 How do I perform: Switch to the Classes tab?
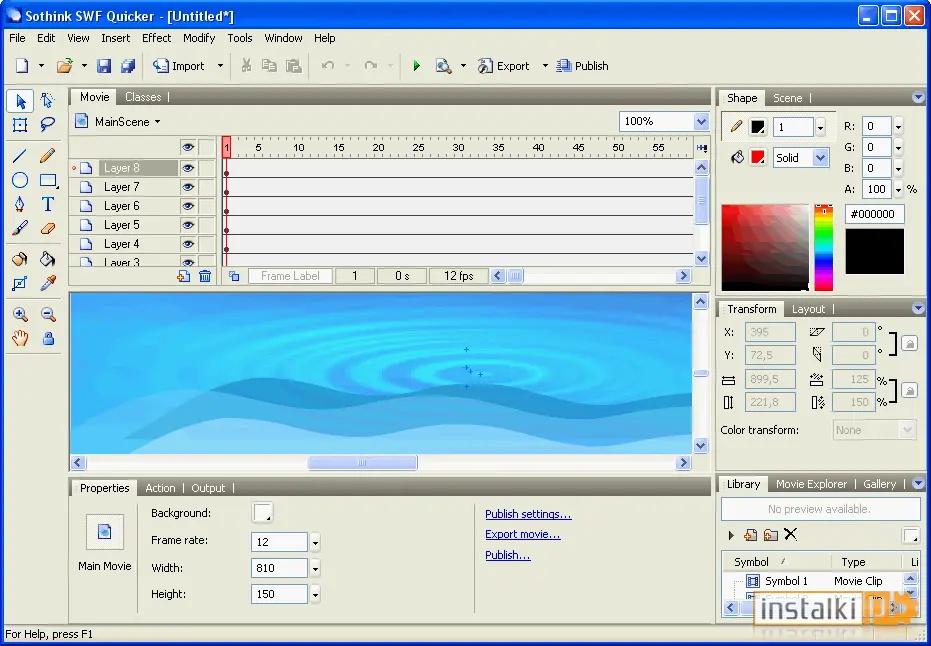click(143, 97)
